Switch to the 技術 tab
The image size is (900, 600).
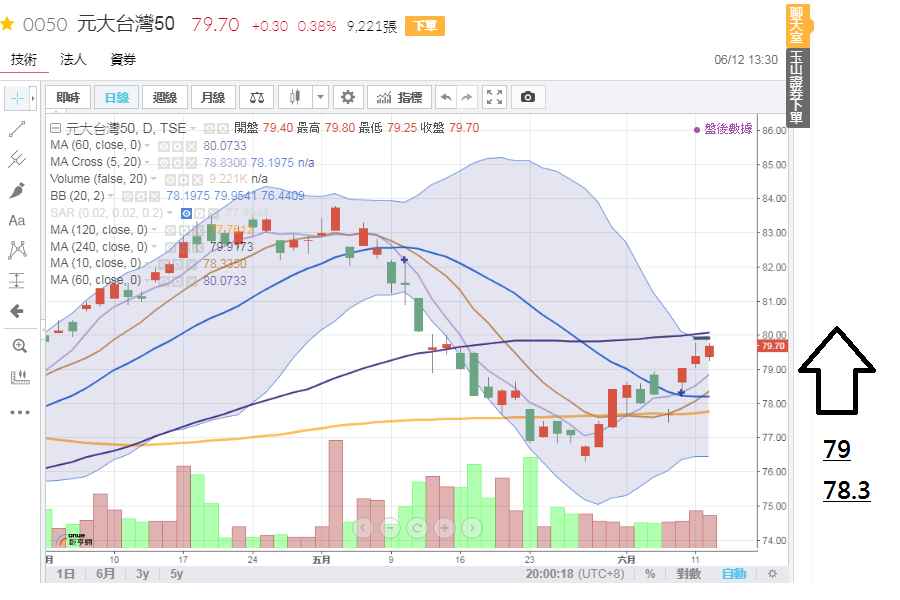(x=24, y=59)
